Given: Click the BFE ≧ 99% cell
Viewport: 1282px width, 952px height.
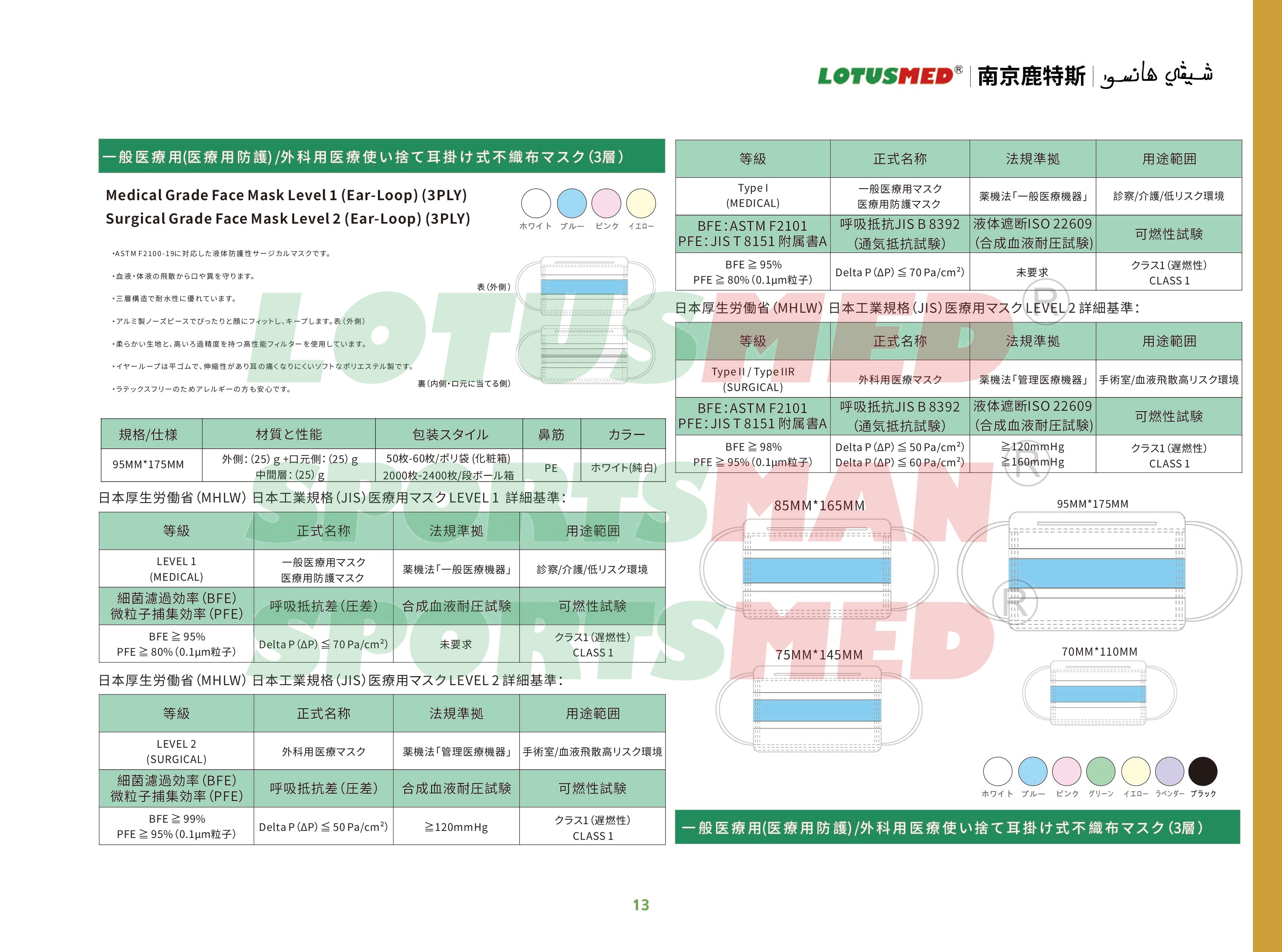Looking at the screenshot, I should (176, 826).
